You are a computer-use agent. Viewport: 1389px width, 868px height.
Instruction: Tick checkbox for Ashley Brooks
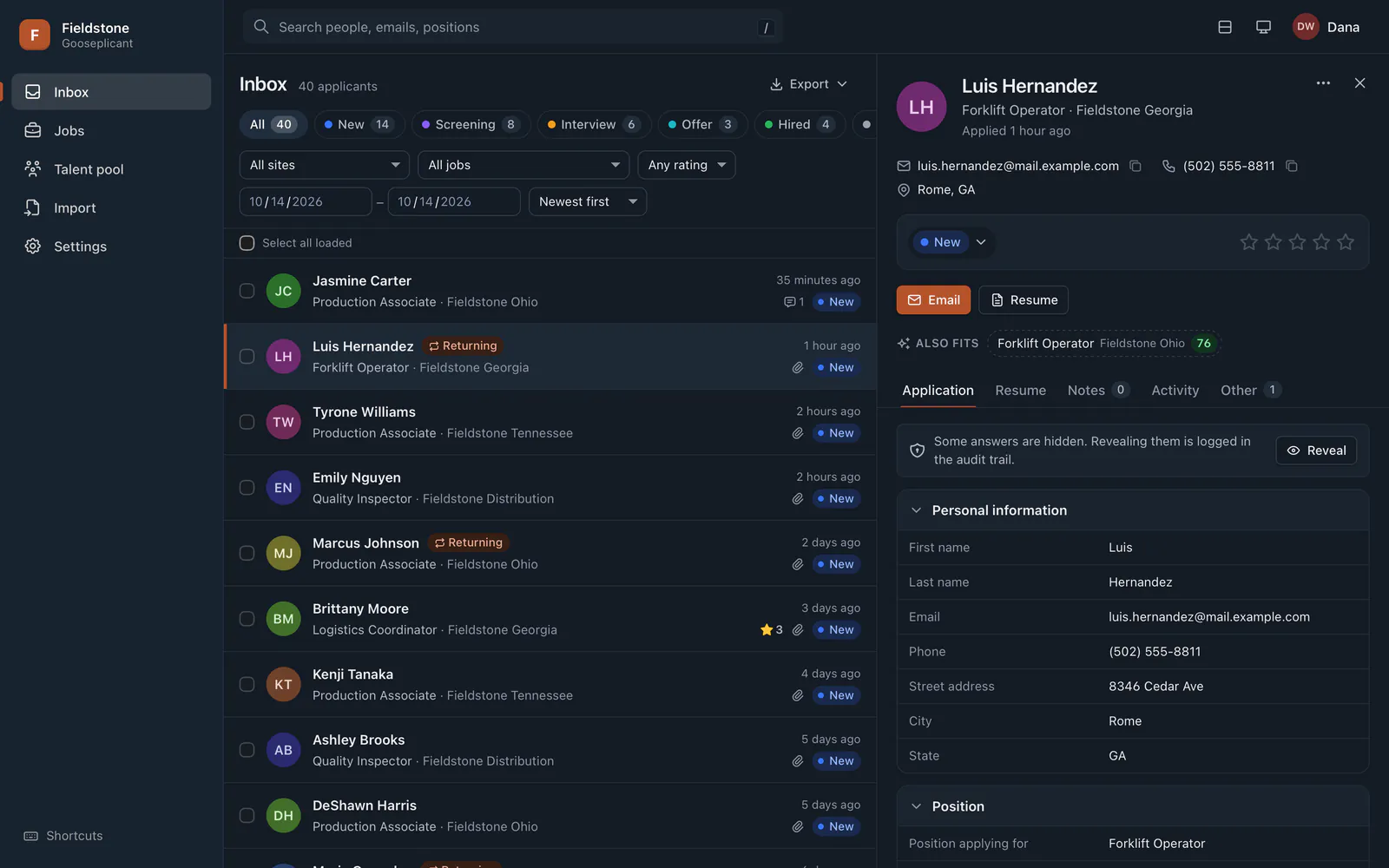click(x=247, y=750)
